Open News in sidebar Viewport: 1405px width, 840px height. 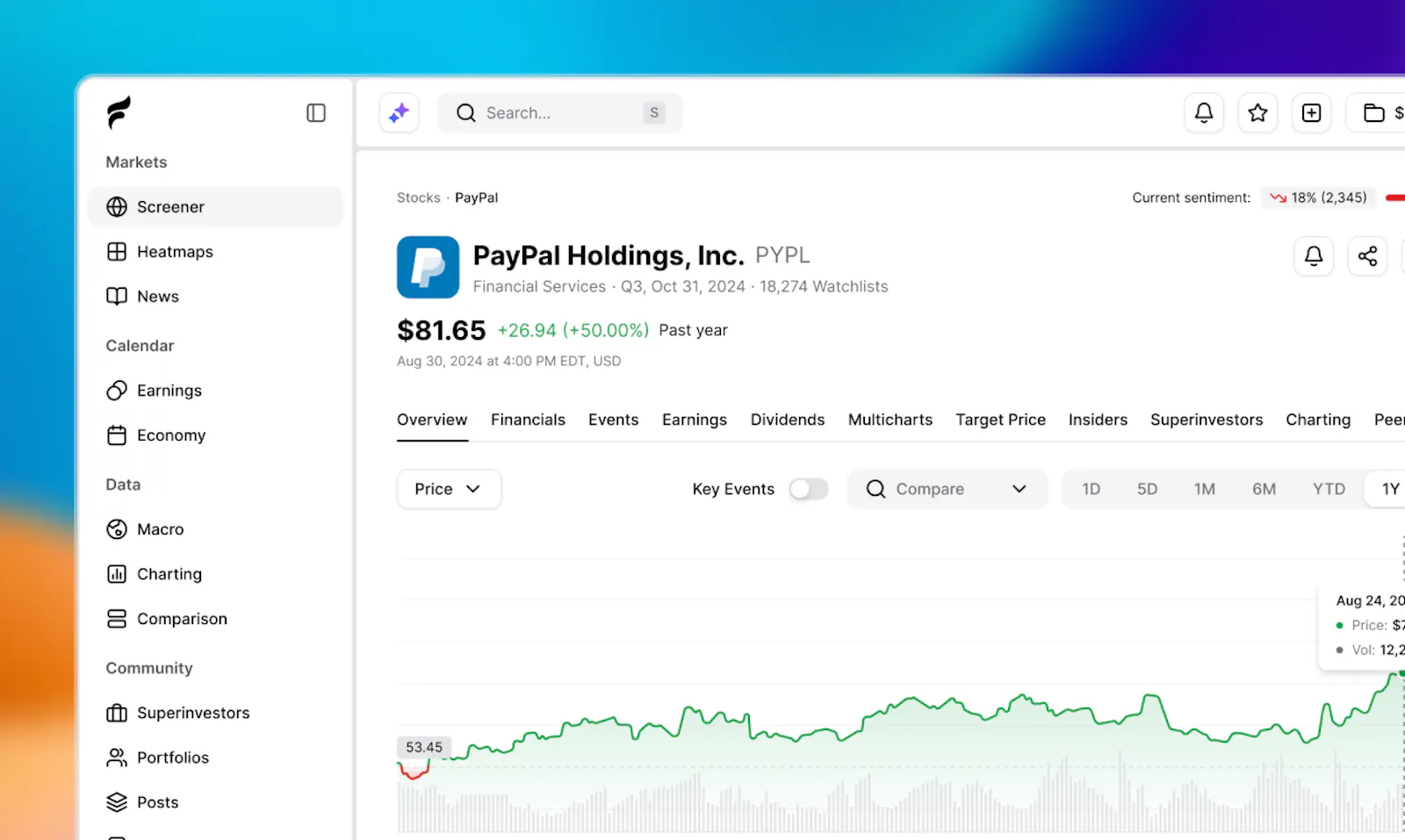click(x=215, y=297)
